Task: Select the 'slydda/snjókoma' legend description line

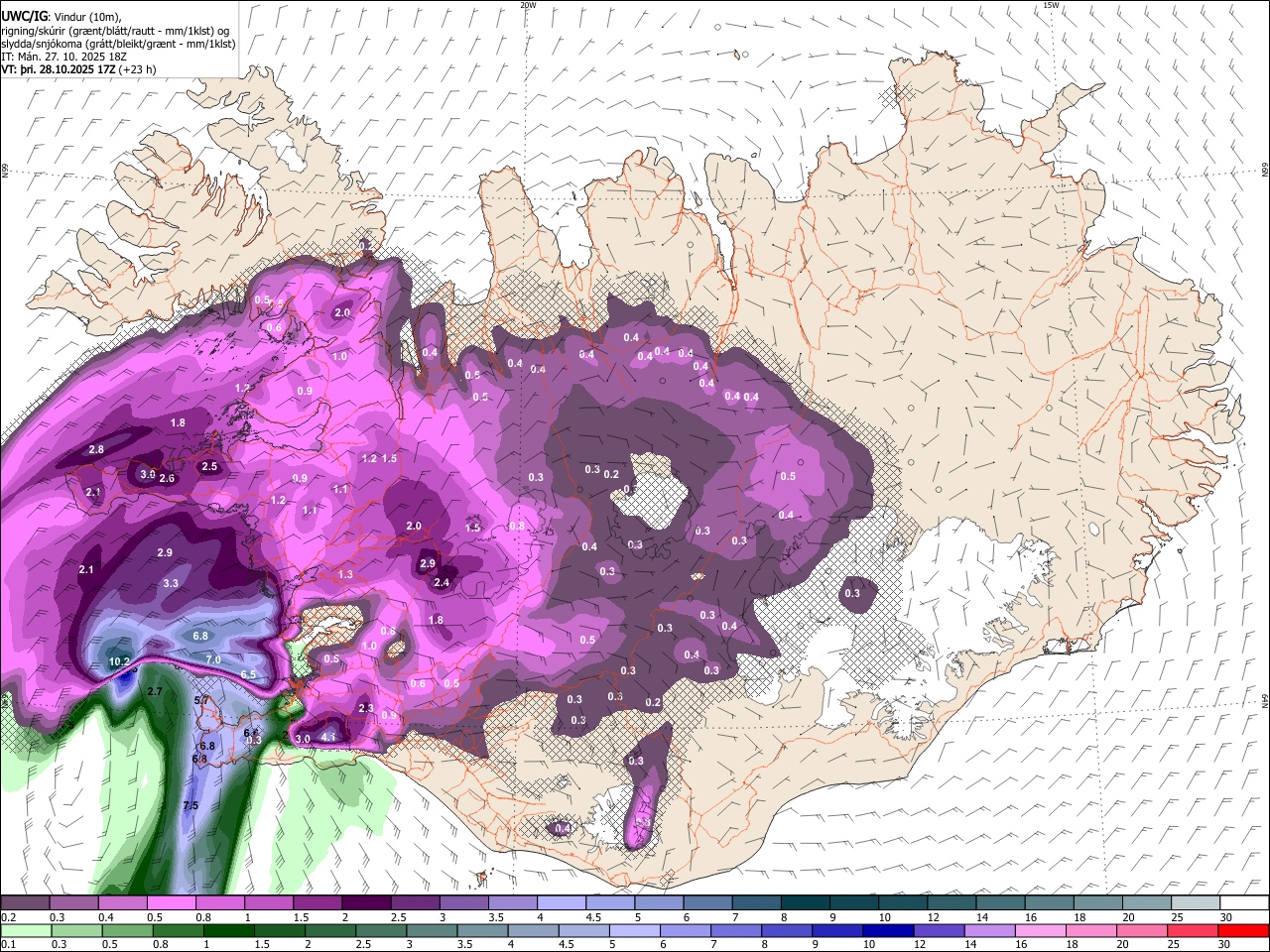Action: click(x=118, y=44)
